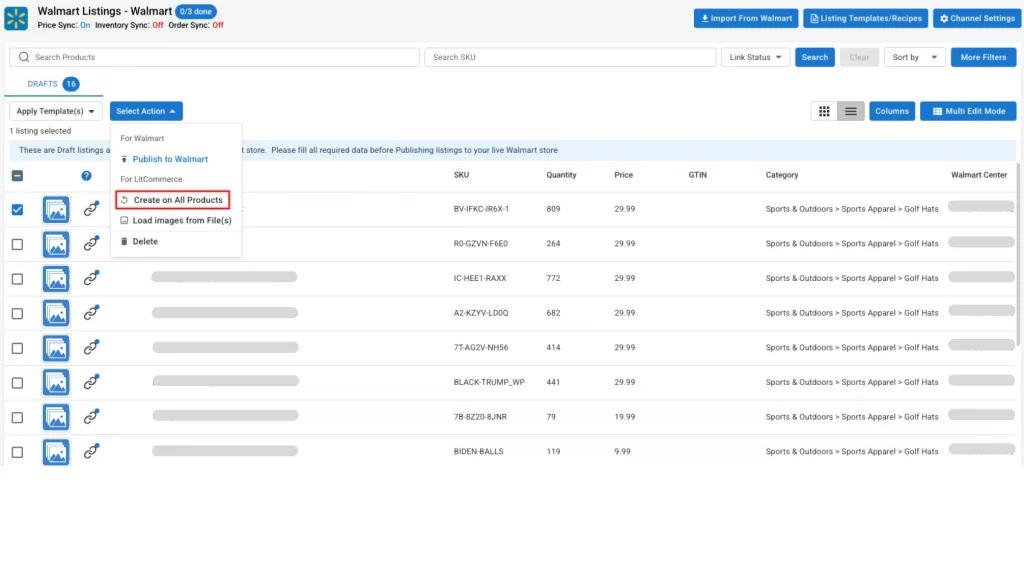Click the Quantity column header
Image resolution: width=1024 pixels, height=585 pixels.
(x=561, y=175)
